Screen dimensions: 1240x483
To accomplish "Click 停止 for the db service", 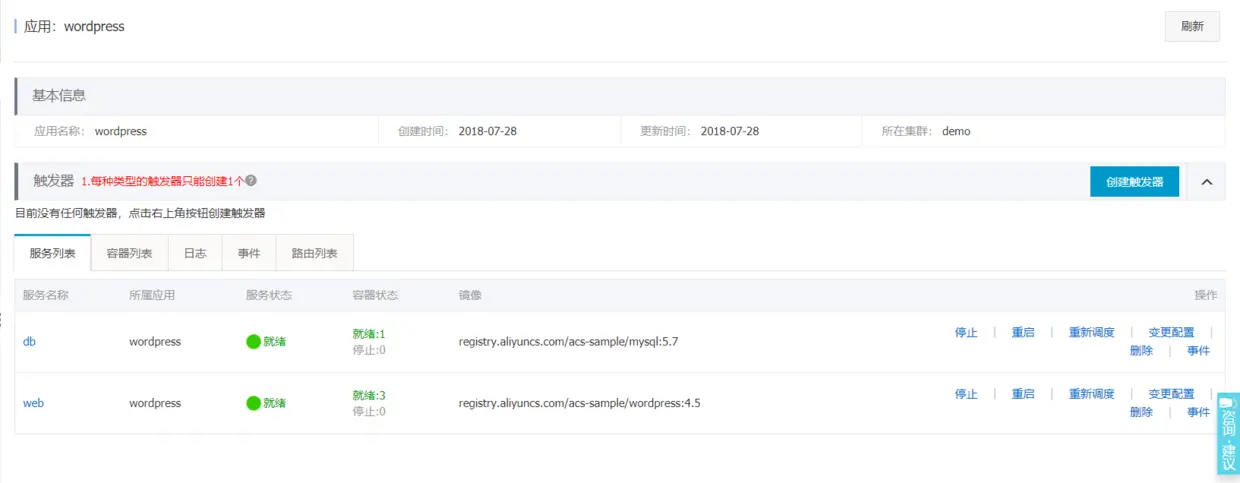I will [966, 333].
